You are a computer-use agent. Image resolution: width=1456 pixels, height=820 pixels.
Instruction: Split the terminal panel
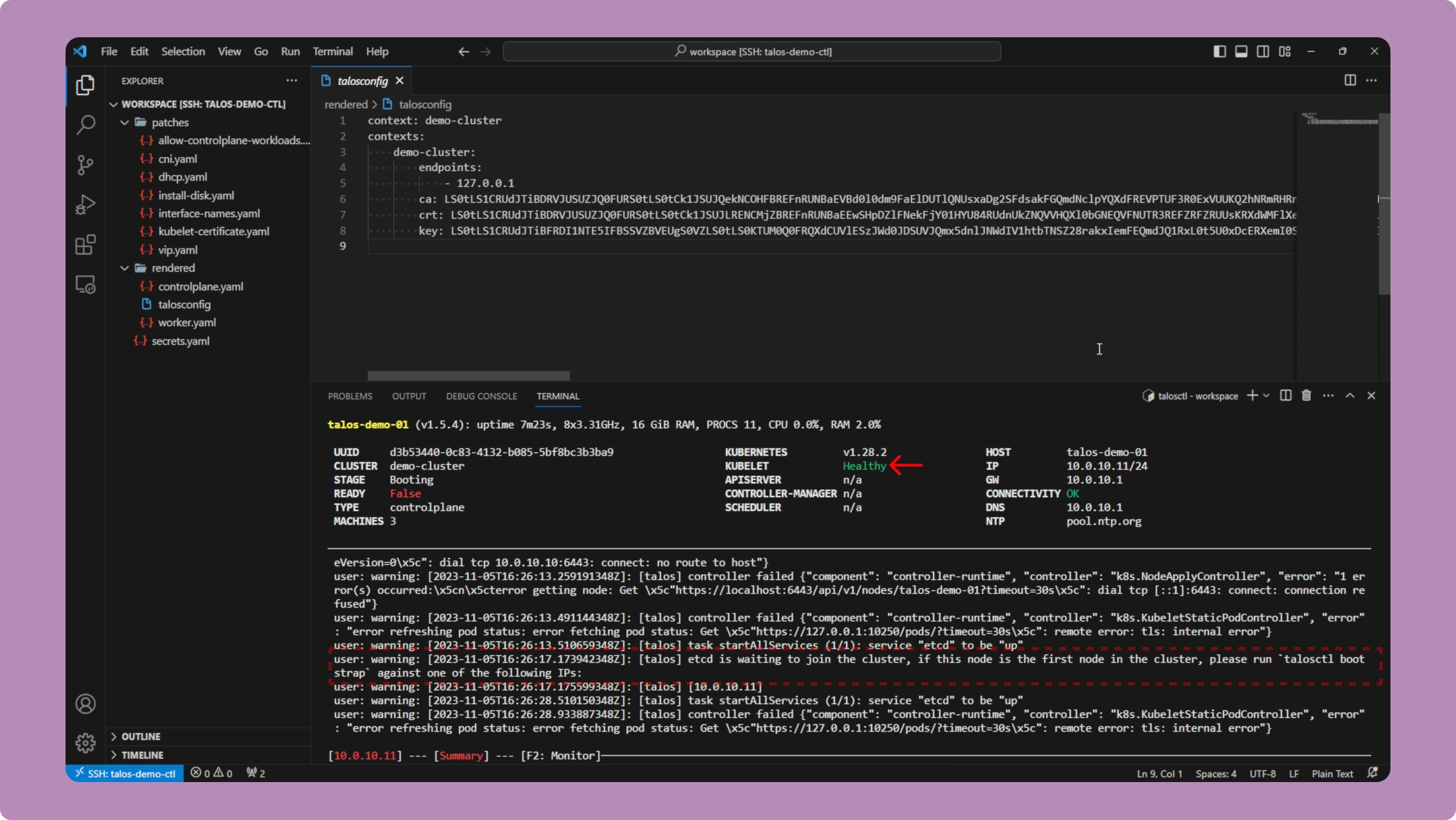(1285, 396)
